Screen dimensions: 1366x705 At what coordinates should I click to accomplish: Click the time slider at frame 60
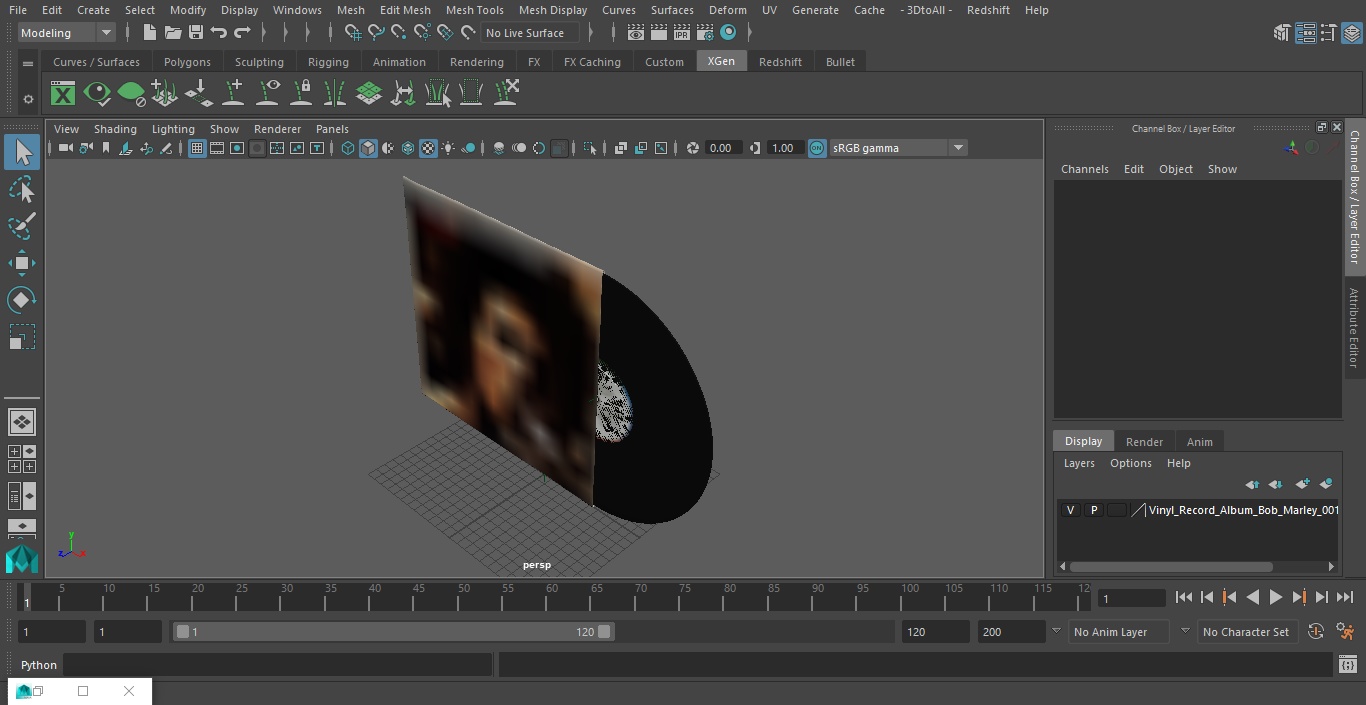[x=552, y=597]
